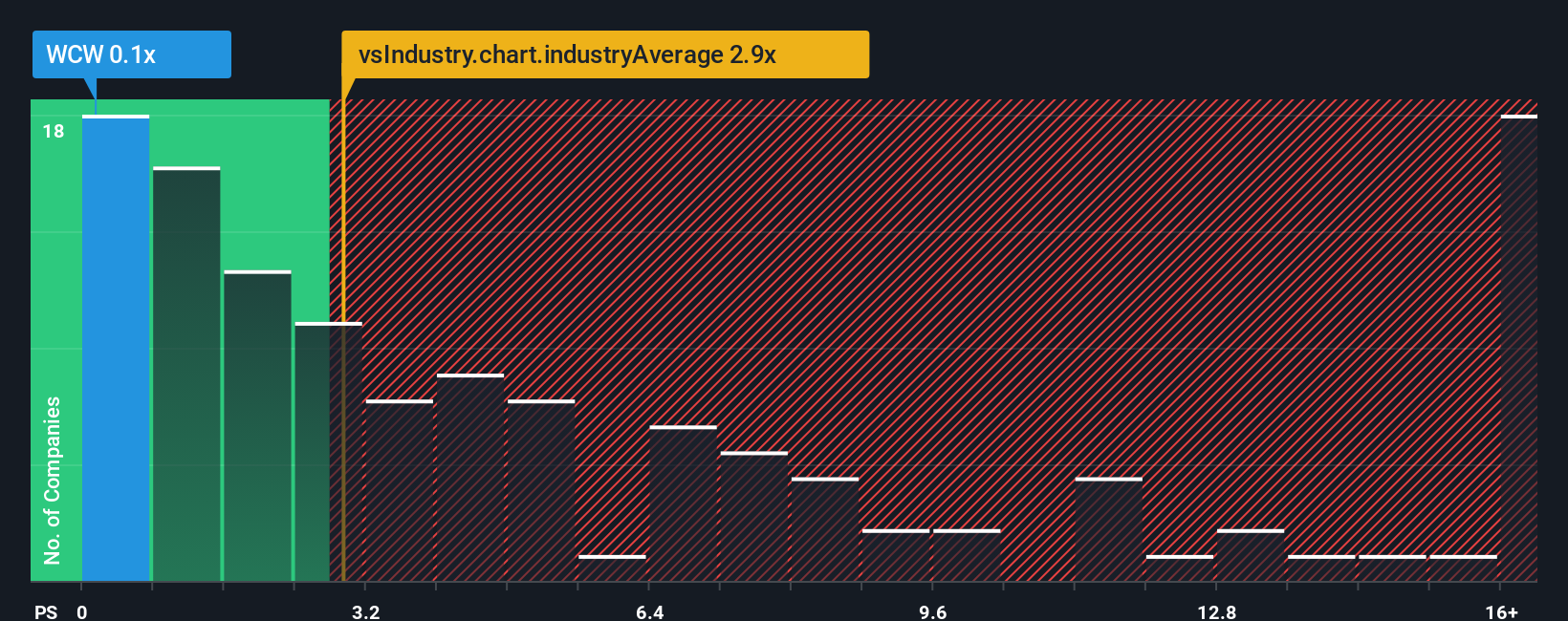
Task: Select the blue WCW histogram bar
Action: point(116,348)
